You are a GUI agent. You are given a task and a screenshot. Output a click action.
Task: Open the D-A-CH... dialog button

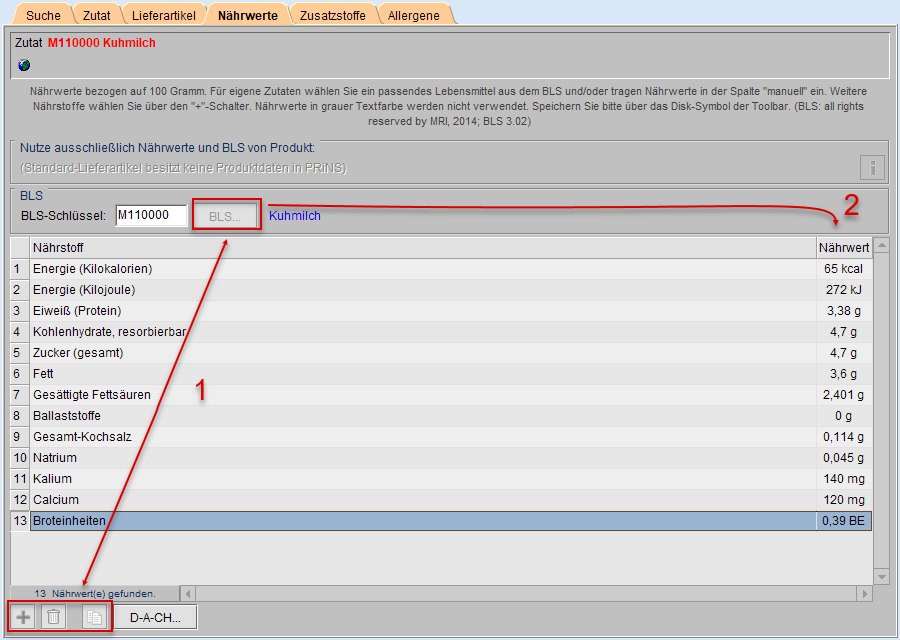[155, 617]
